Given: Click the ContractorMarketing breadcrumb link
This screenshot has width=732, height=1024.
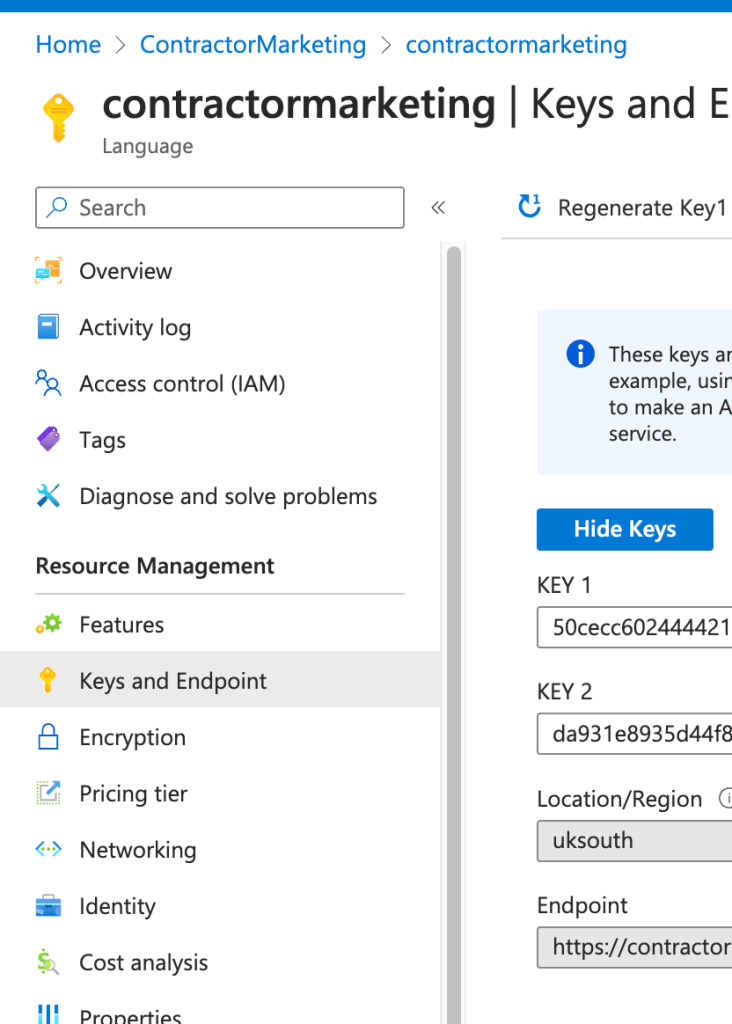Looking at the screenshot, I should point(253,44).
